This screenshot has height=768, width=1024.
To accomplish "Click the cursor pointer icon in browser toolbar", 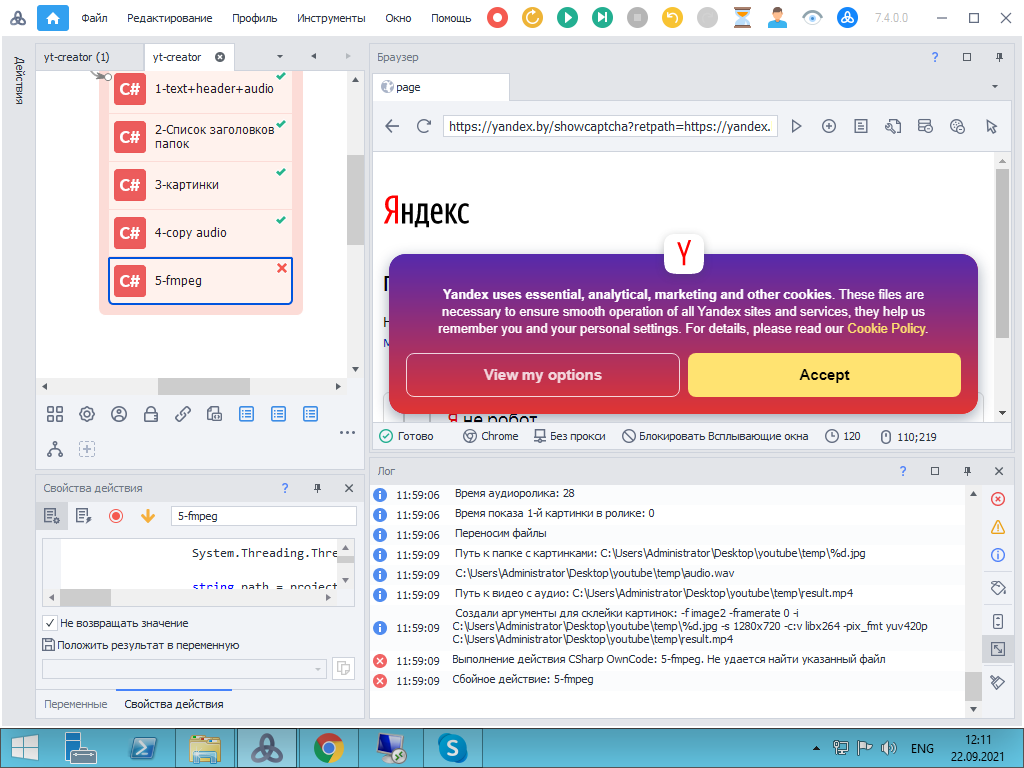I will tap(991, 126).
